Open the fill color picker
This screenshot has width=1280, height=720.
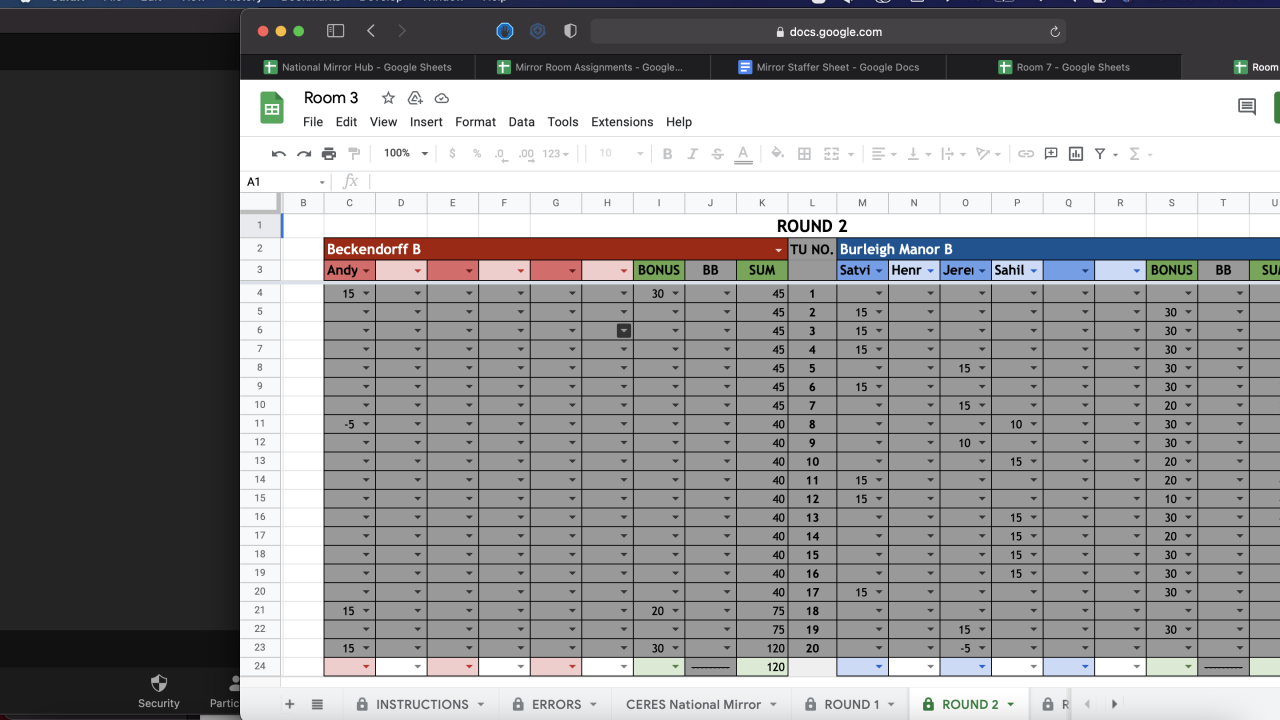click(x=778, y=154)
